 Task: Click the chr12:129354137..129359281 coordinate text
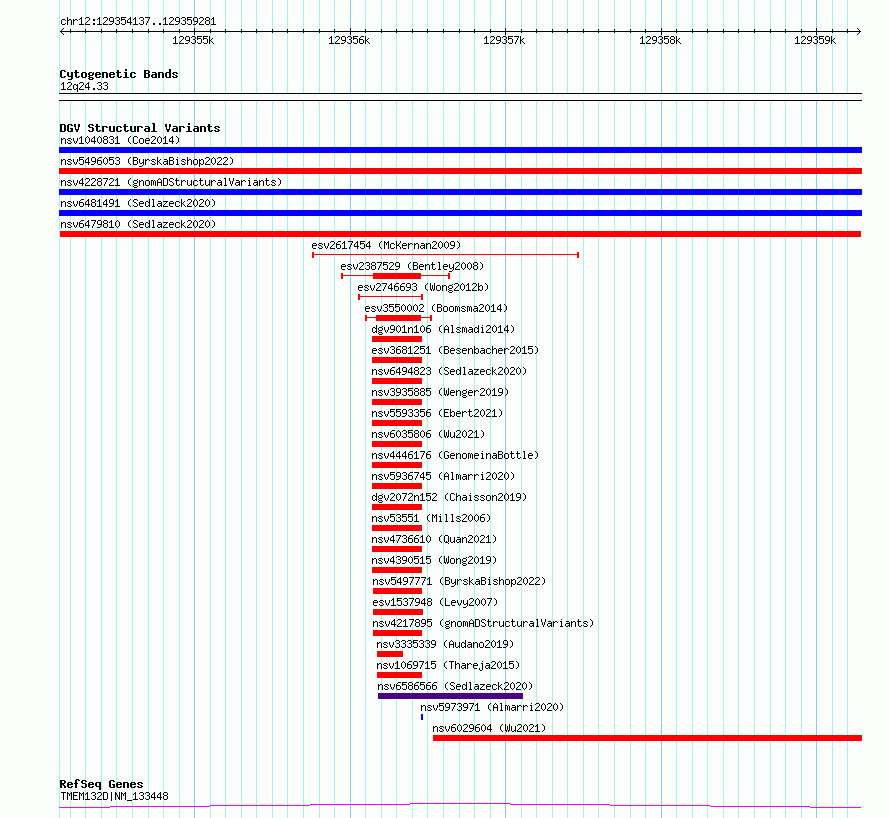click(138, 22)
